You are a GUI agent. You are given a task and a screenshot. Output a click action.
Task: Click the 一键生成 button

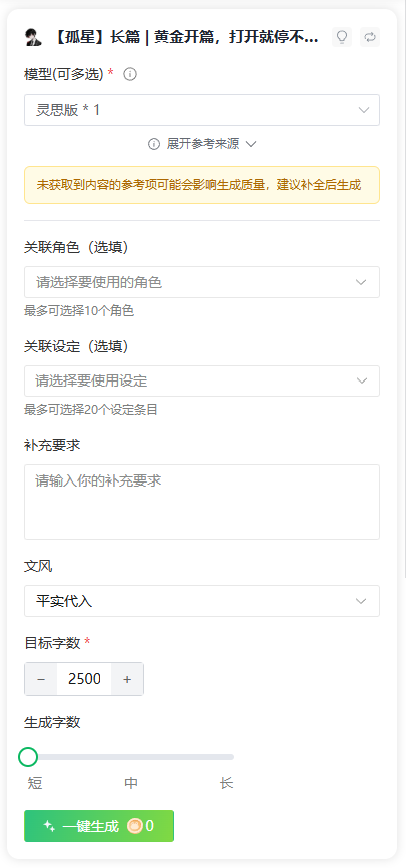pos(99,826)
